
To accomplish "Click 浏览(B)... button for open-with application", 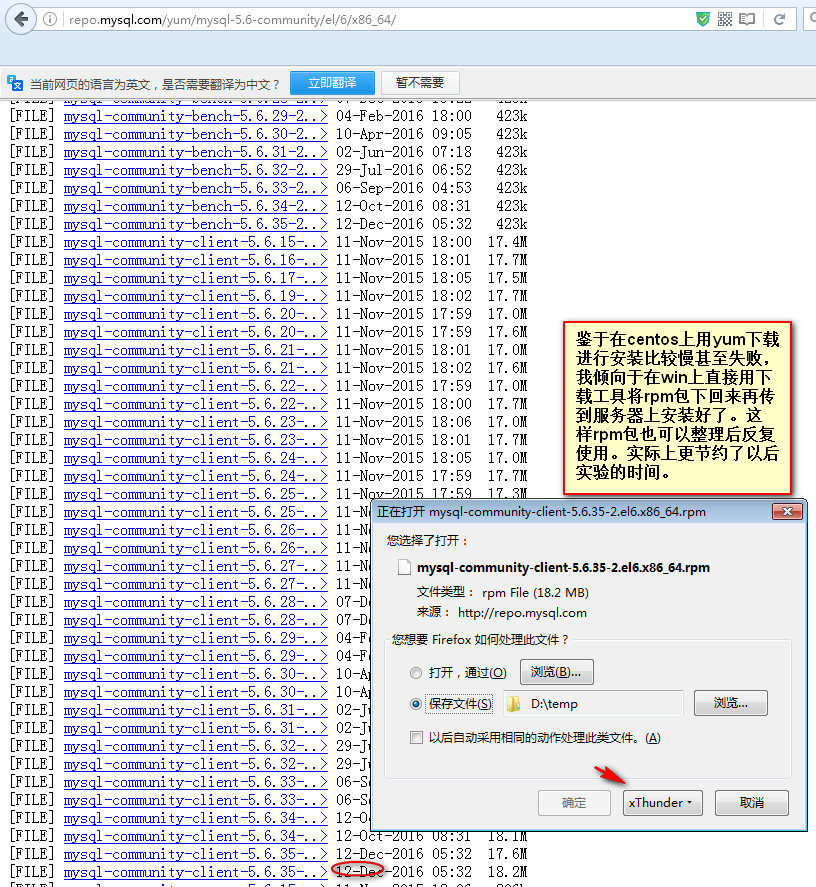I will (x=556, y=672).
